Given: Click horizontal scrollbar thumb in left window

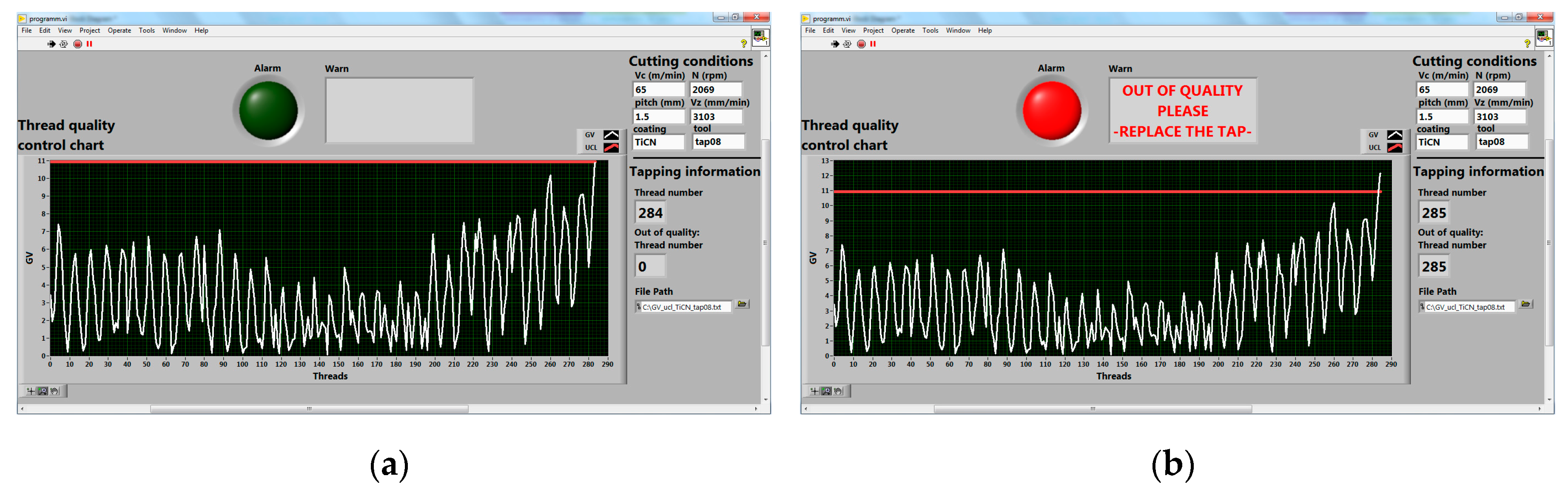Looking at the screenshot, I should pyautogui.click(x=309, y=409).
